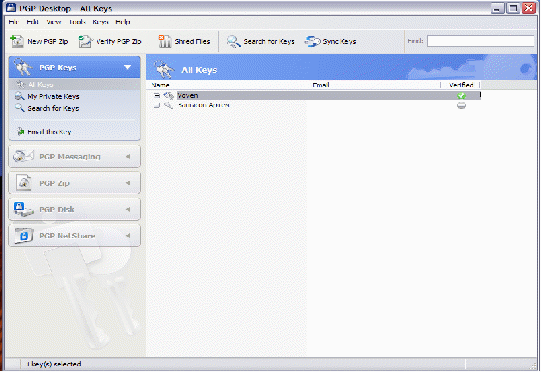Click the Search for Keys magnifier icon in toolbar

pyautogui.click(x=234, y=41)
